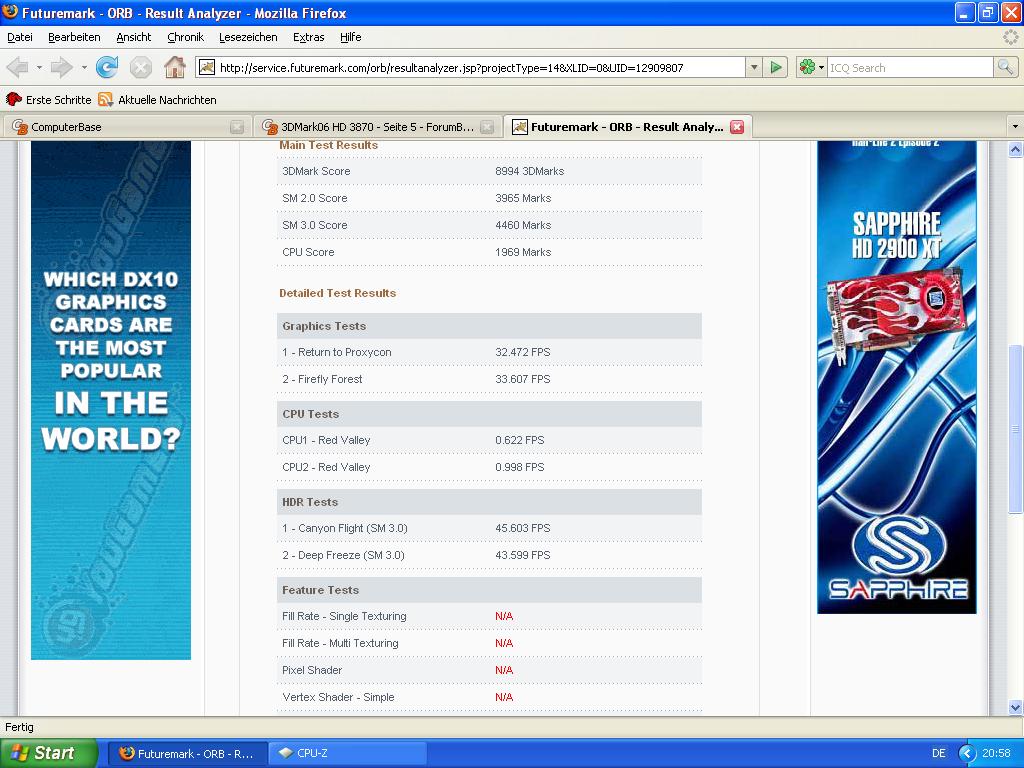Click the Deep Freeze 43.599 FPS value
This screenshot has width=1024, height=768.
[x=522, y=555]
